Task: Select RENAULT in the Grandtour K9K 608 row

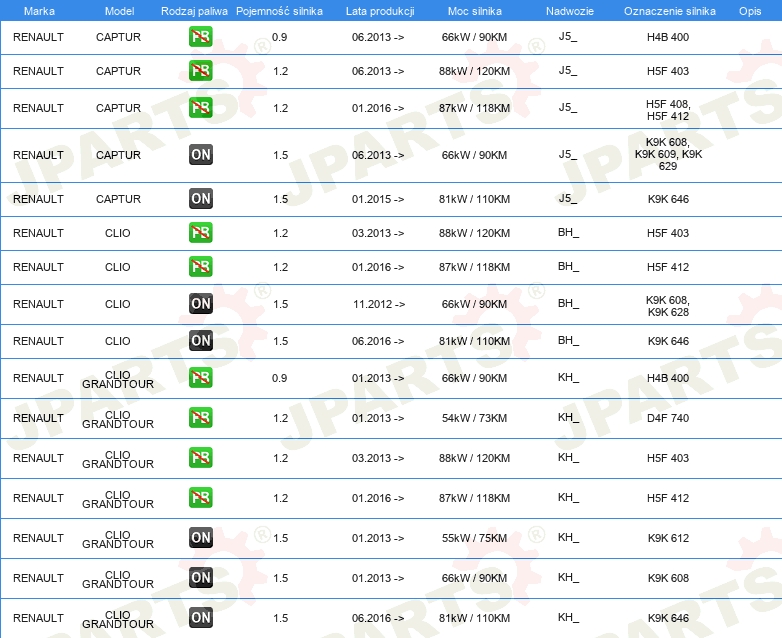Action: tap(38, 578)
